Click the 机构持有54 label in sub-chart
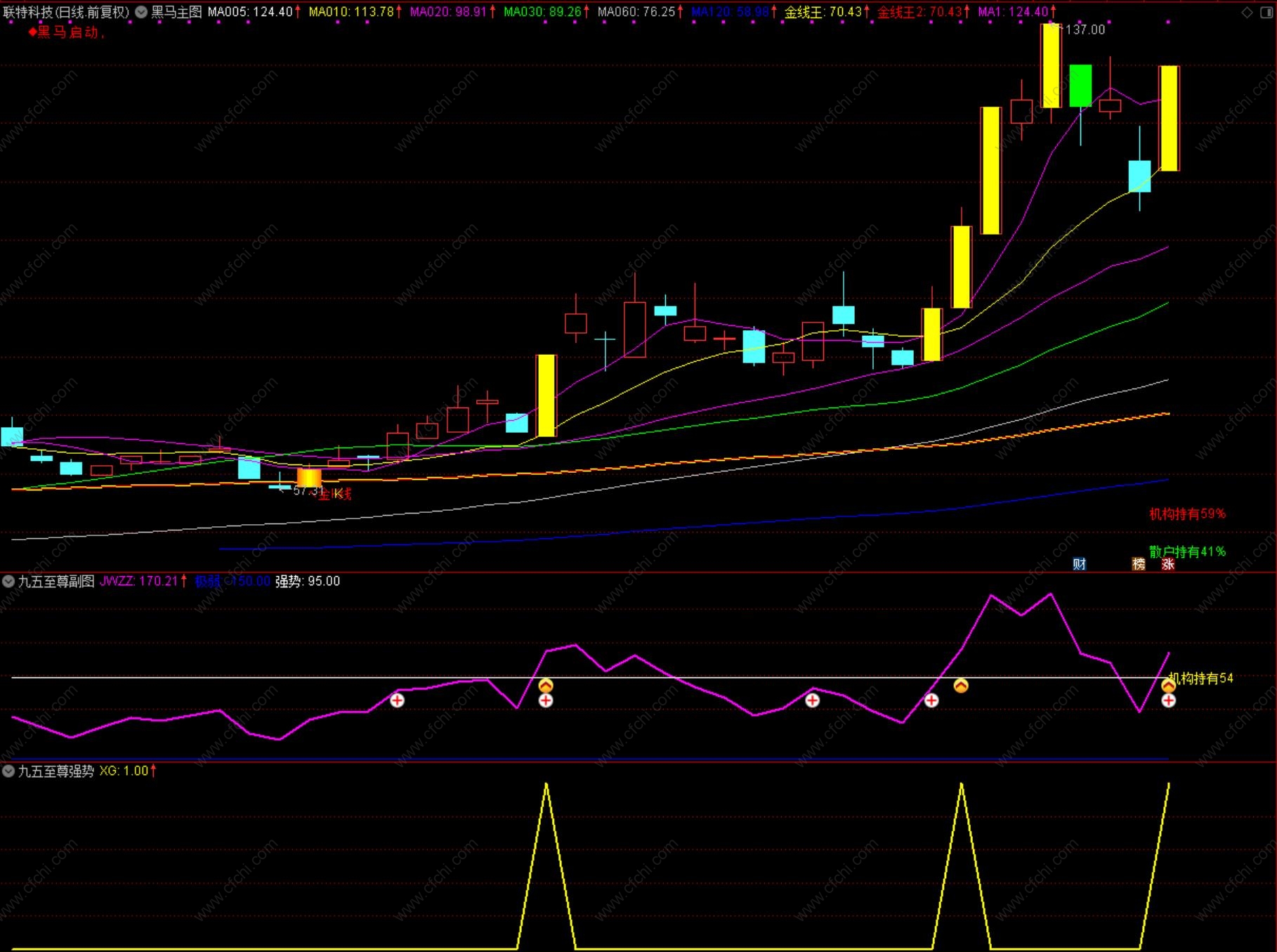1277x952 pixels. point(1201,678)
